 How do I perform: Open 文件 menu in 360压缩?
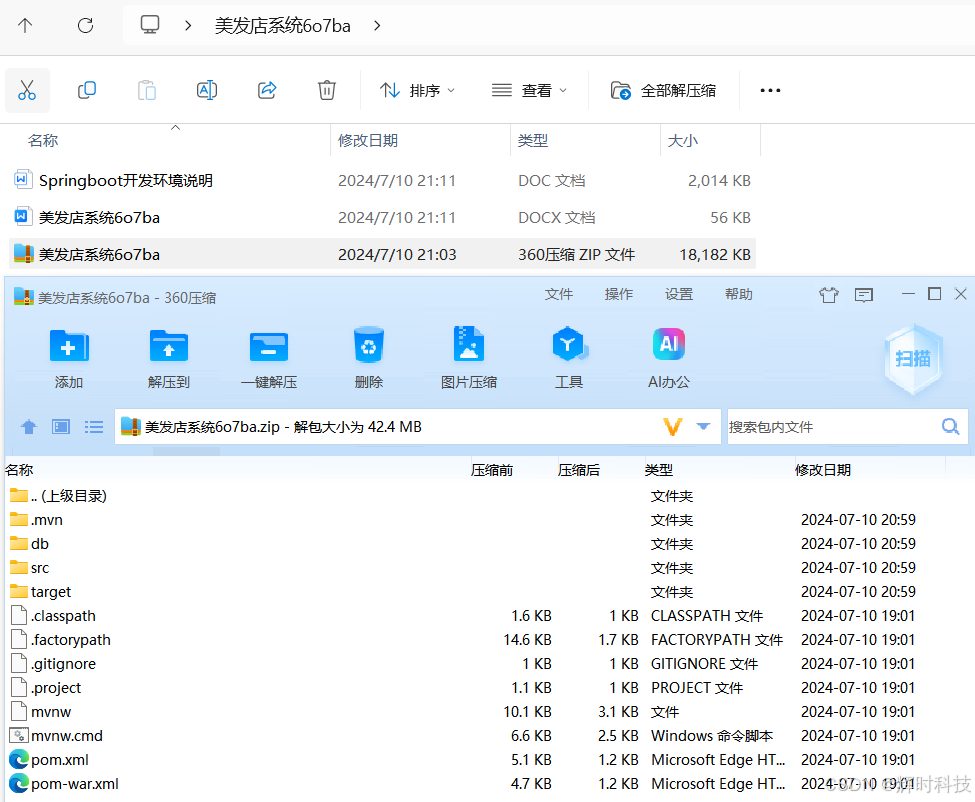click(x=558, y=294)
